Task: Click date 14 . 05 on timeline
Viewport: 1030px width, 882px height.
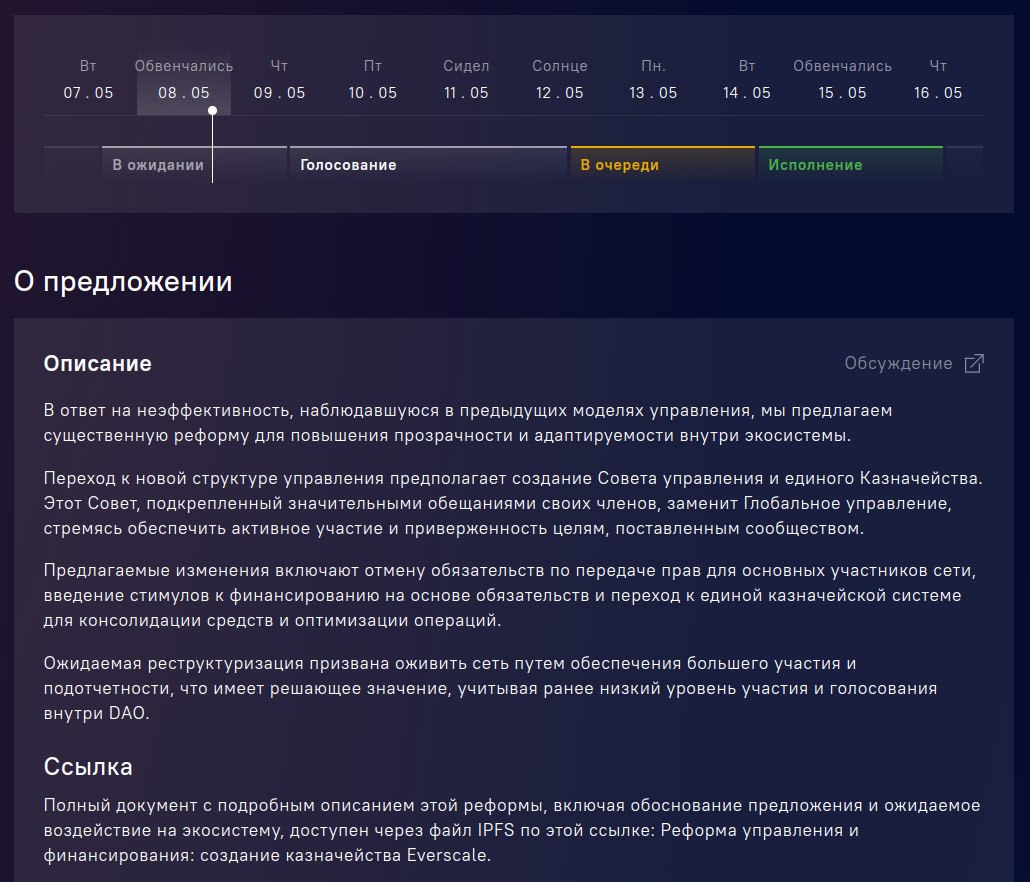Action: pos(747,93)
